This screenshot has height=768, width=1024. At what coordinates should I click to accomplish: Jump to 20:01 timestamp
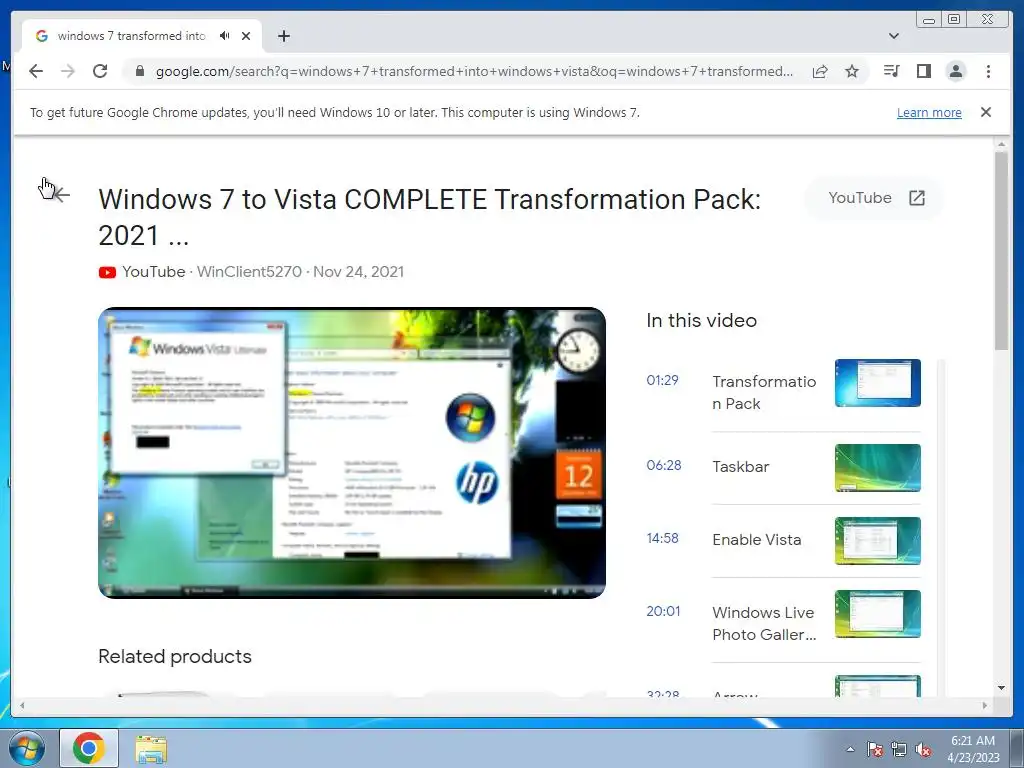(x=664, y=611)
